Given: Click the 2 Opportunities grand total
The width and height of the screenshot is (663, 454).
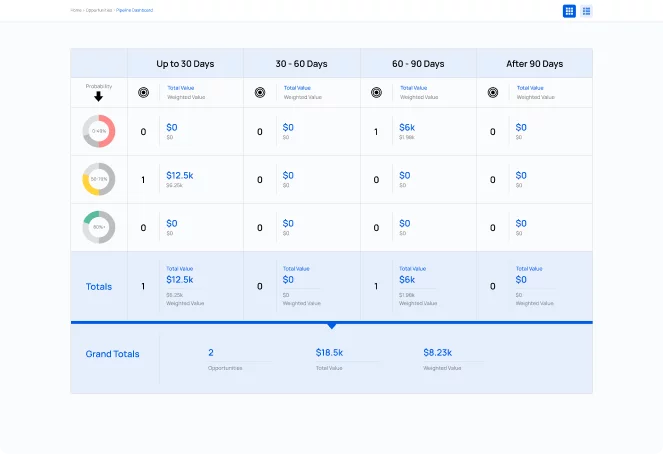Looking at the screenshot, I should (211, 353).
